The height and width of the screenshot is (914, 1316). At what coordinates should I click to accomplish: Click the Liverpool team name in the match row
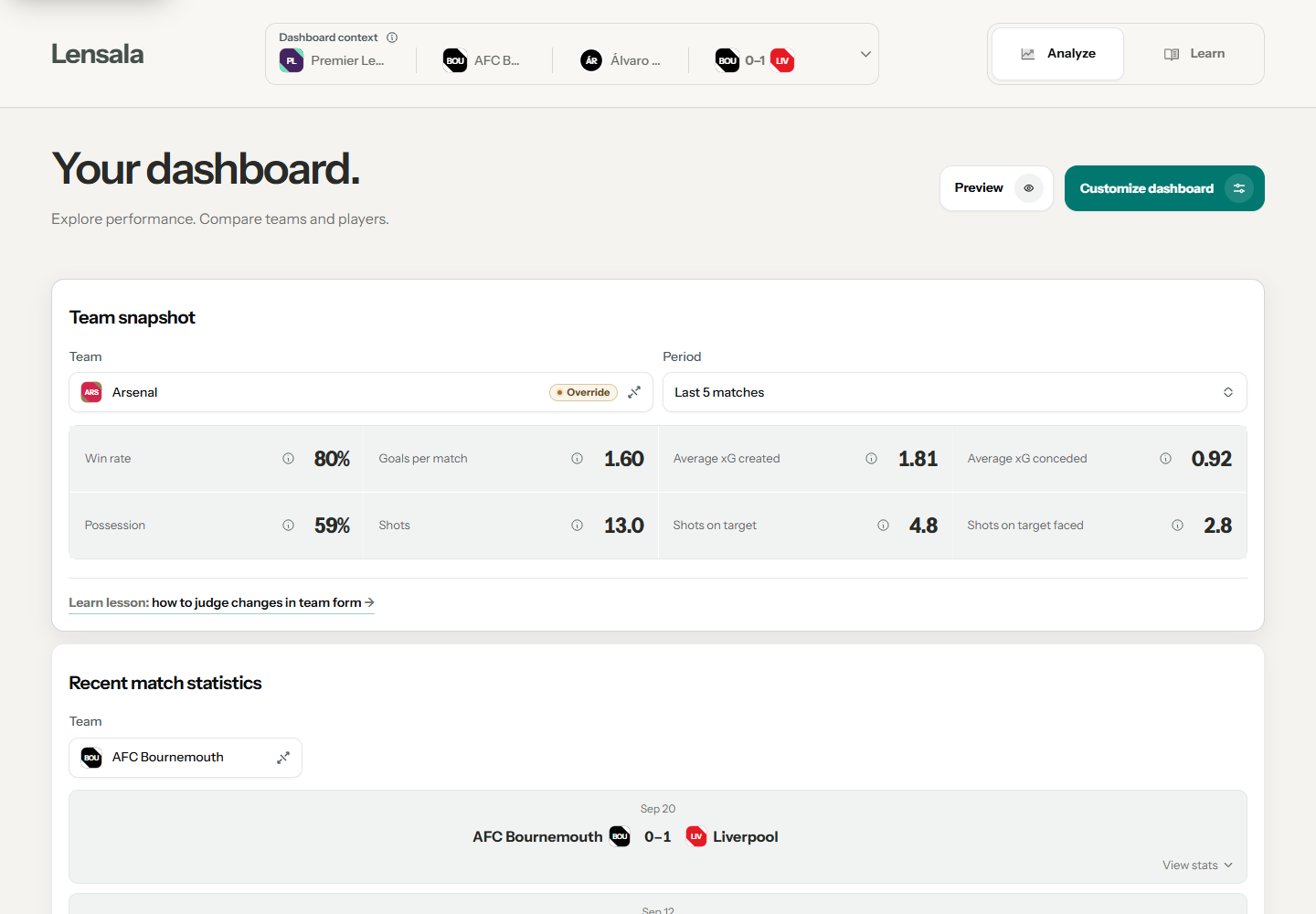point(746,836)
